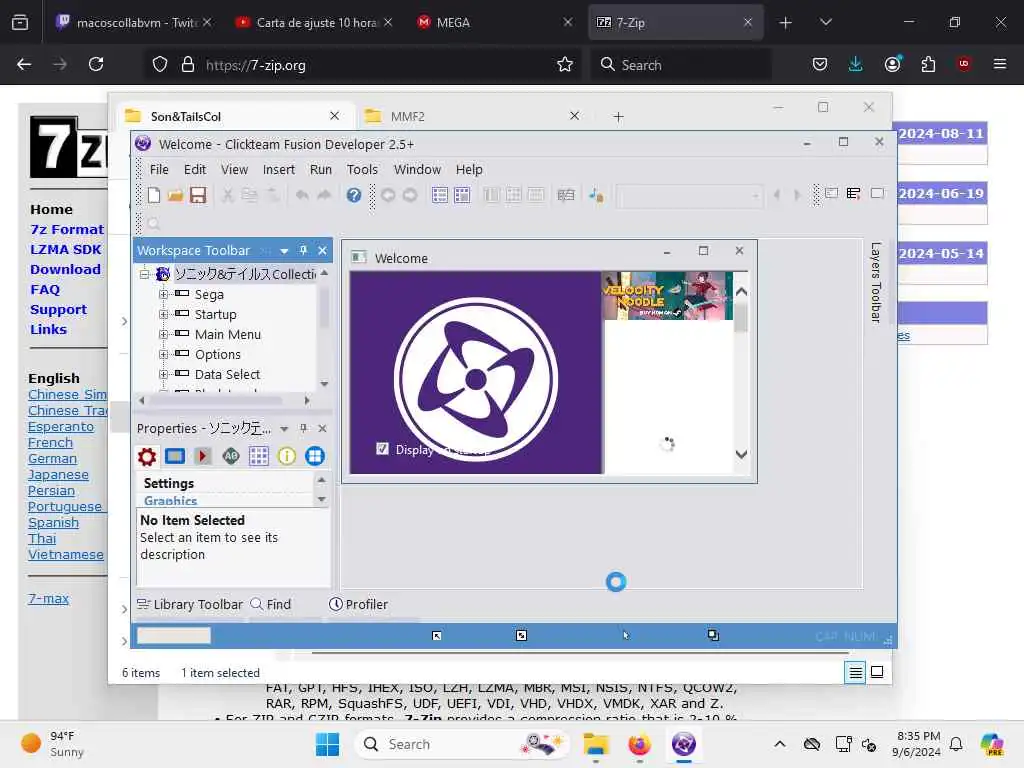Select the yellow About info properties icon
This screenshot has width=1024, height=768.
(x=287, y=456)
